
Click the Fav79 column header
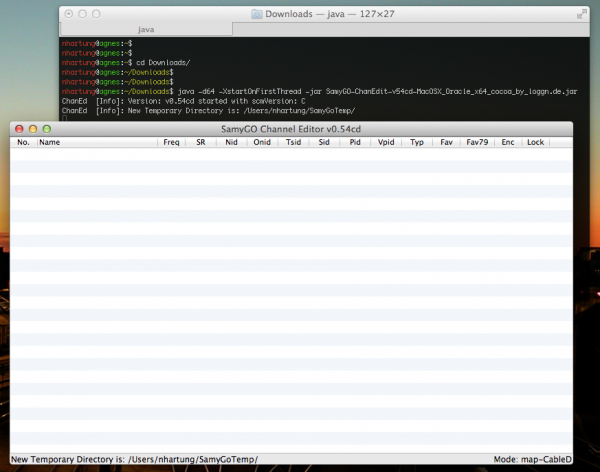477,142
